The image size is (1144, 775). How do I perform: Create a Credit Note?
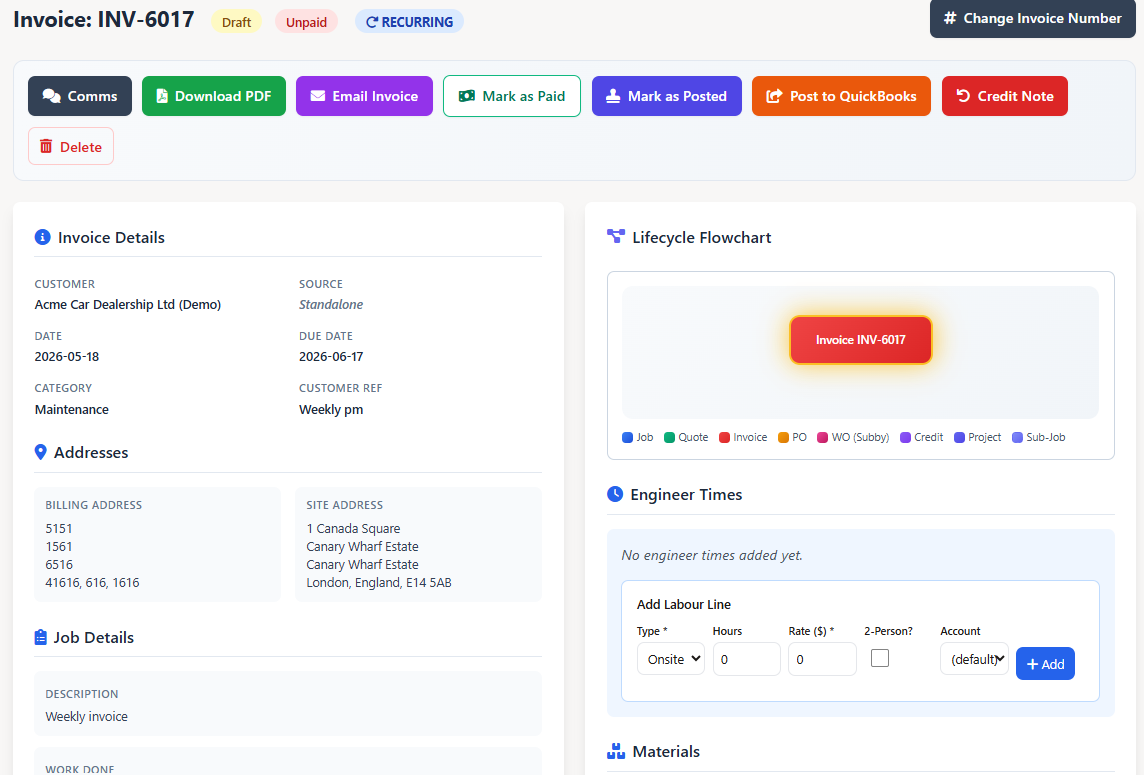[x=1005, y=96]
